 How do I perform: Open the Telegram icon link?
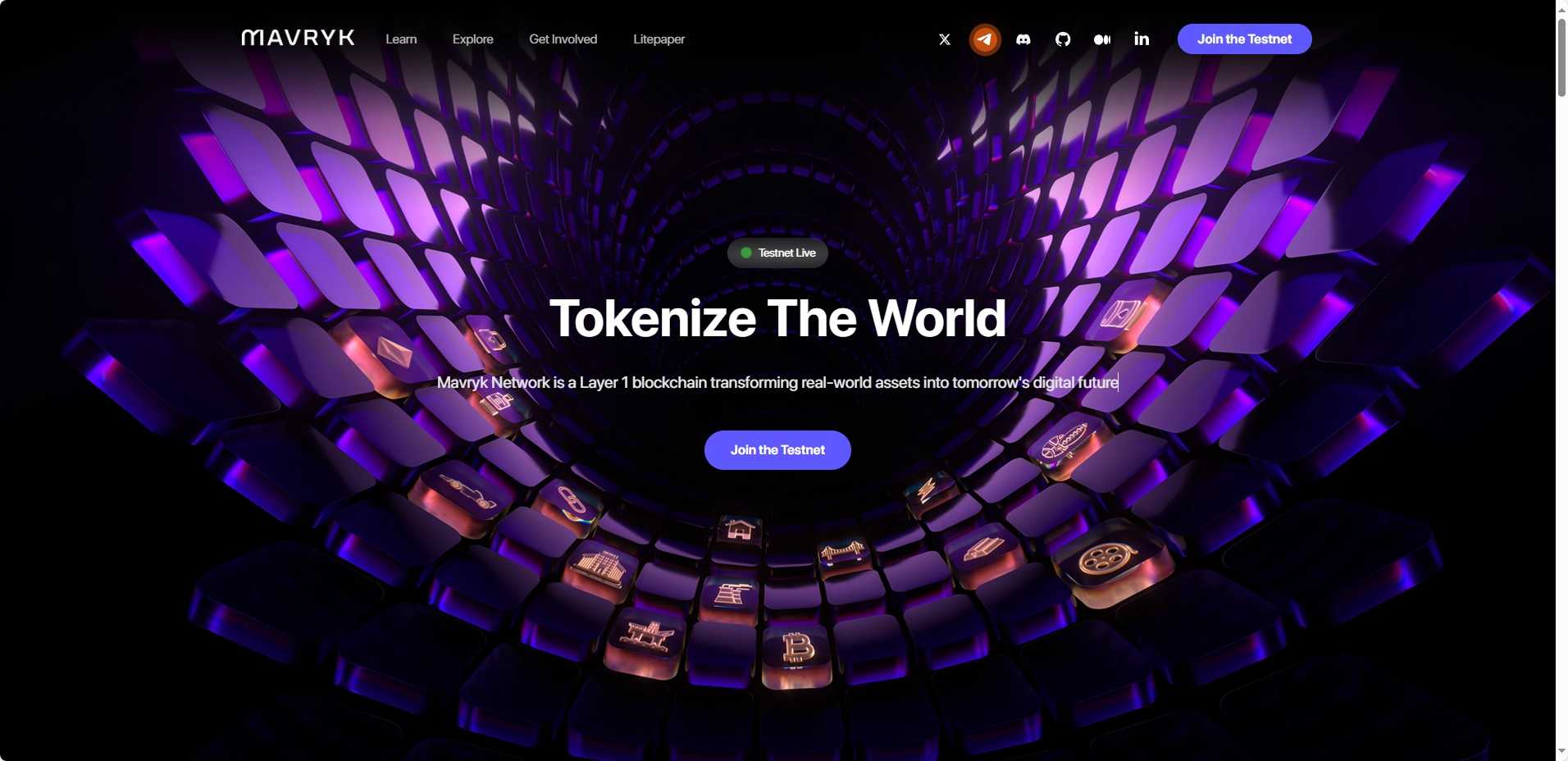(x=985, y=39)
